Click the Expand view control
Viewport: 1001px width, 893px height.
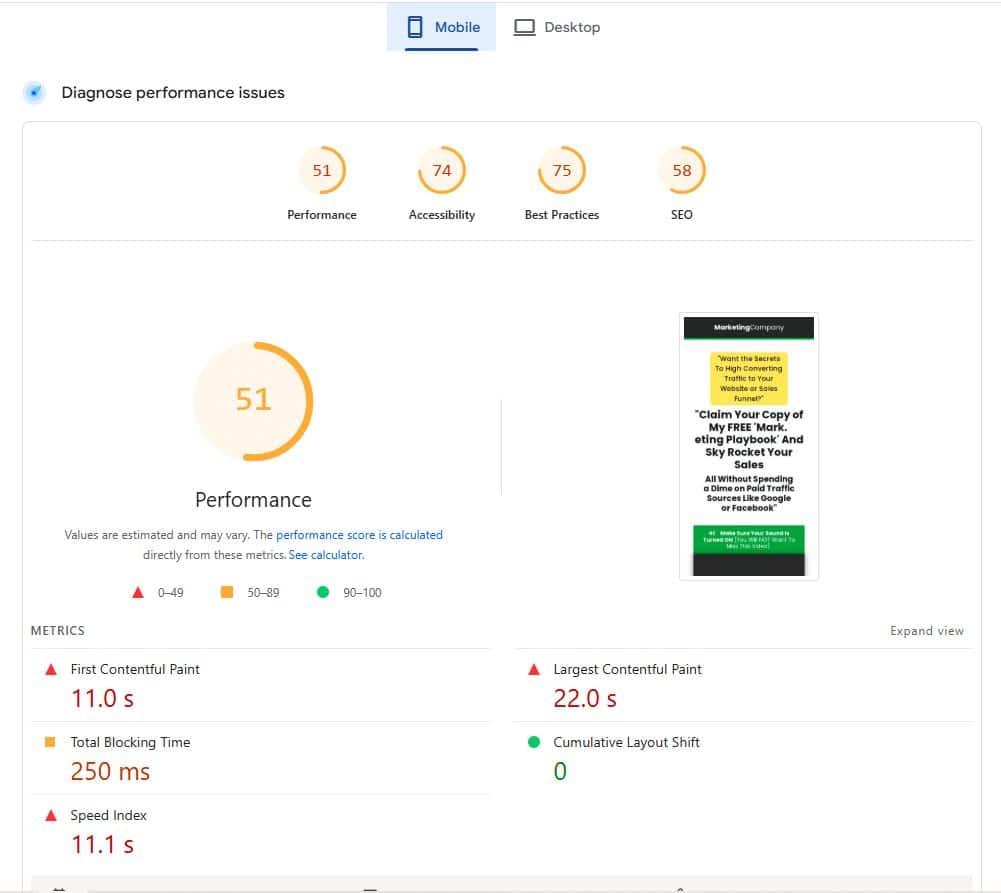click(x=926, y=630)
